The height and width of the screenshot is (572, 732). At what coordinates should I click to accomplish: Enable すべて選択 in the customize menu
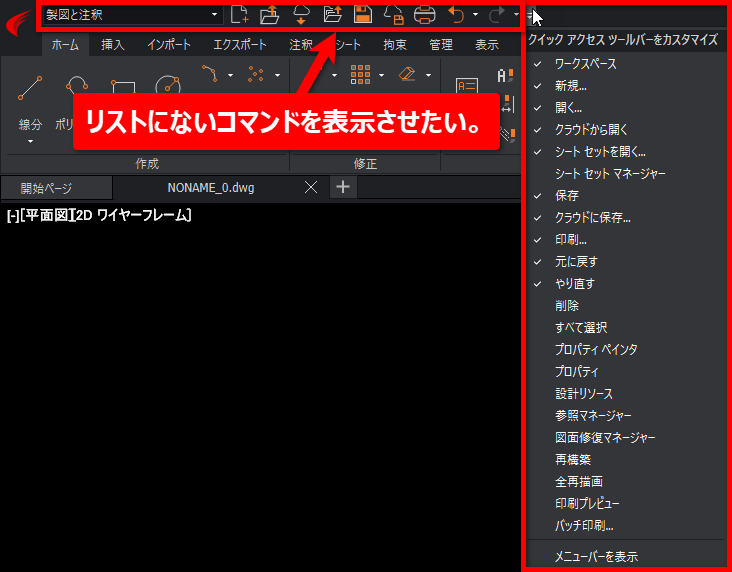626,327
